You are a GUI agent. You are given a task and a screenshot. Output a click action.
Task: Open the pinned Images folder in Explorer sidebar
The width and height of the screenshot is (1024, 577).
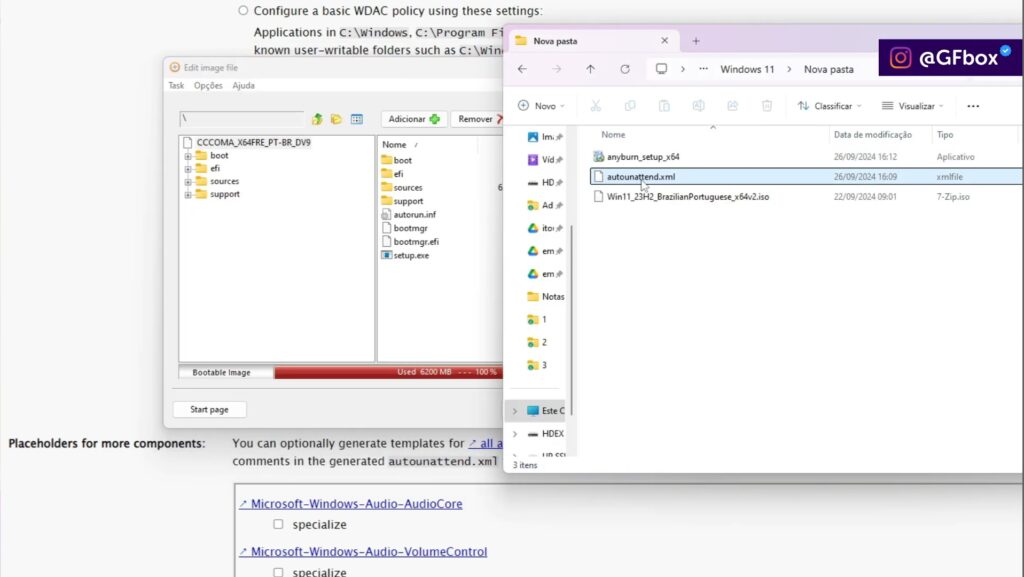click(545, 137)
